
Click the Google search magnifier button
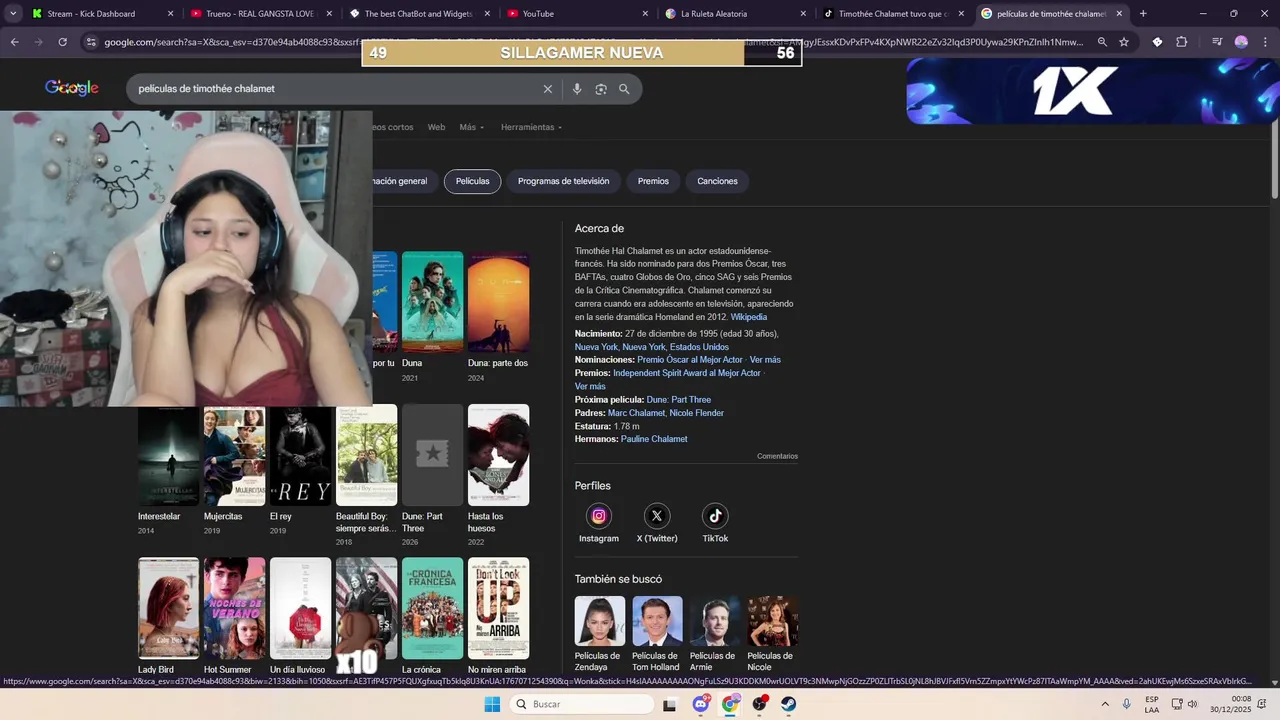(624, 89)
